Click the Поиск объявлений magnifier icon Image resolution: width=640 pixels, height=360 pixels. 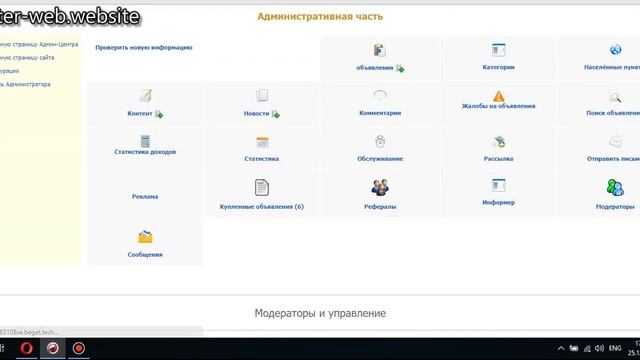pyautogui.click(x=616, y=96)
